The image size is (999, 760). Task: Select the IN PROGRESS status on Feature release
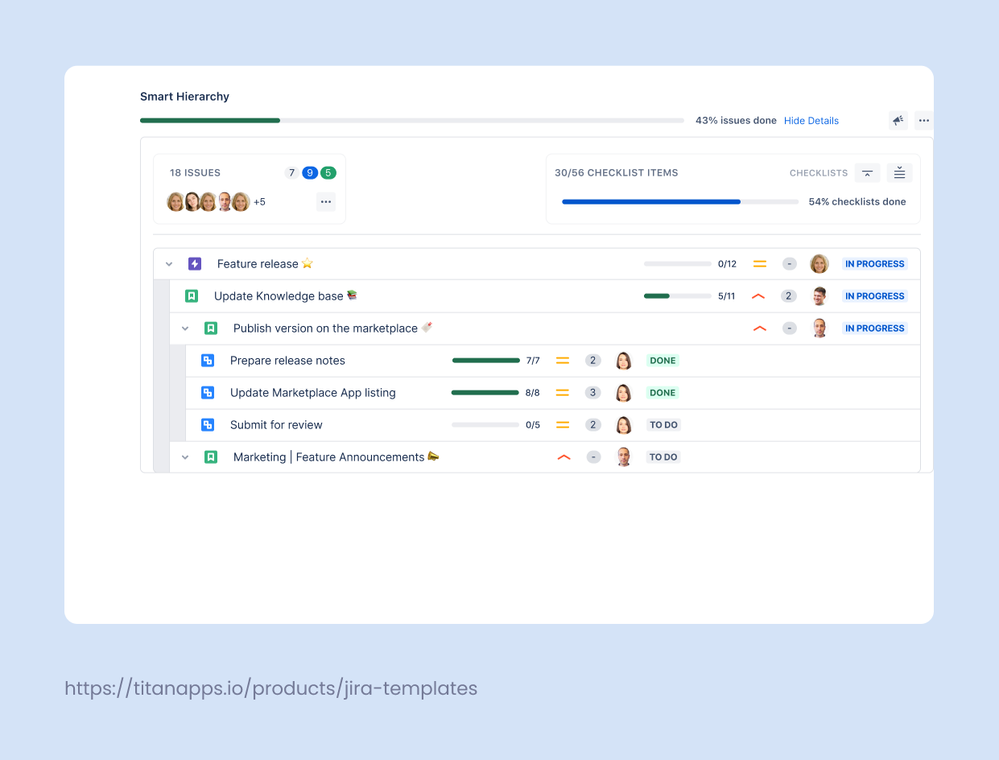tap(874, 263)
